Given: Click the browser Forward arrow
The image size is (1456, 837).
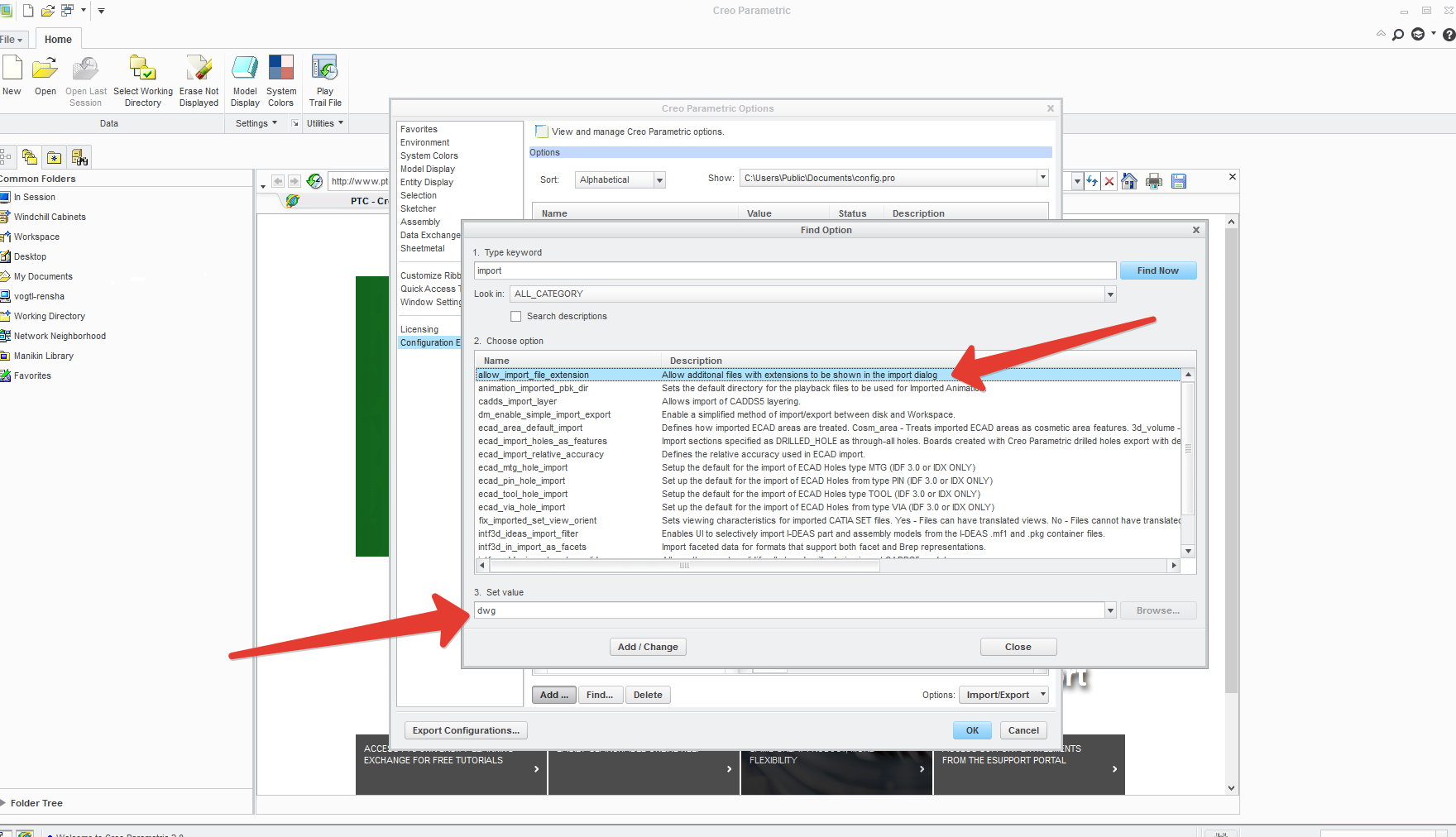Looking at the screenshot, I should (x=294, y=181).
